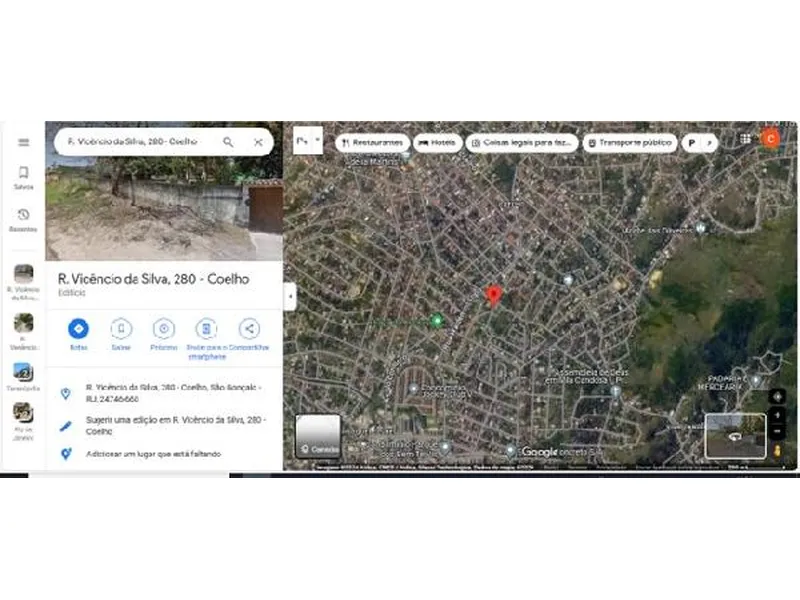Image resolution: width=800 pixels, height=600 pixels.
Task: Select the Transporte público chip
Action: tap(630, 143)
